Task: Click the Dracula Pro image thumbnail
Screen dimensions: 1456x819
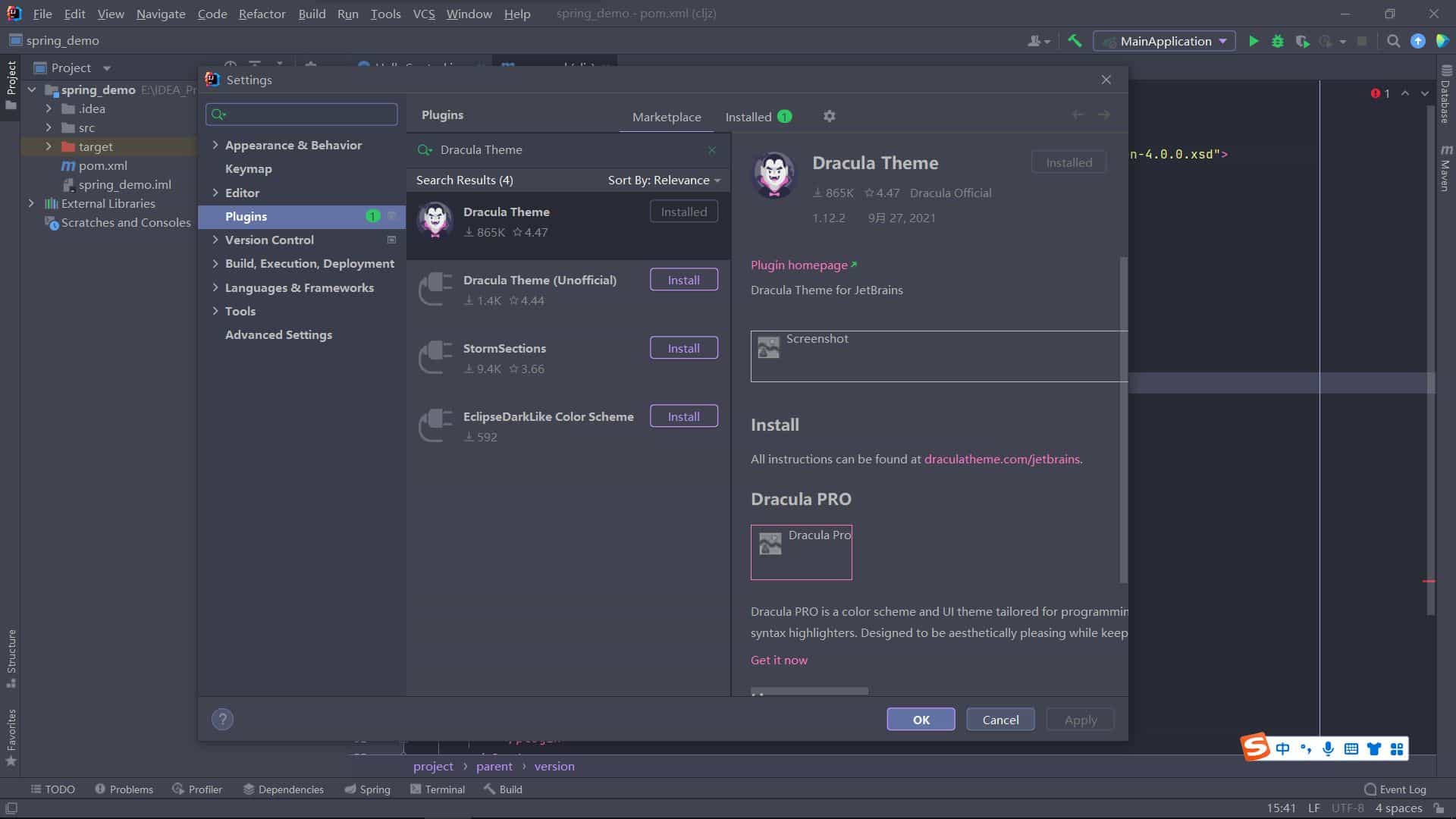Action: tap(802, 552)
